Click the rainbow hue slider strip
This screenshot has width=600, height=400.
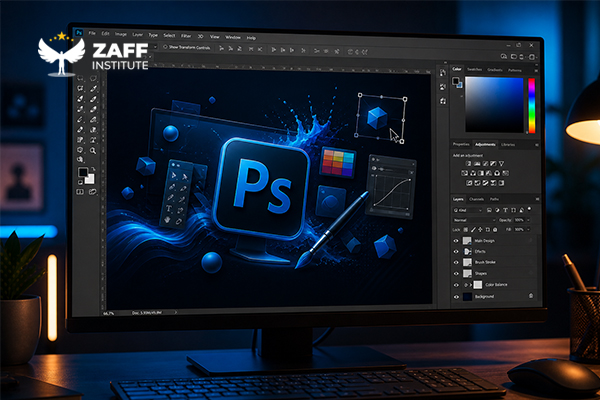532,106
